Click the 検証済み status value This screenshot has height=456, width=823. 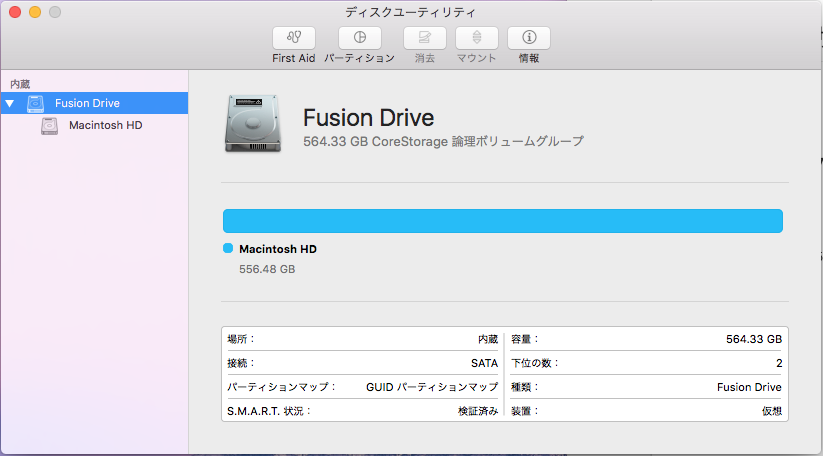(x=478, y=411)
